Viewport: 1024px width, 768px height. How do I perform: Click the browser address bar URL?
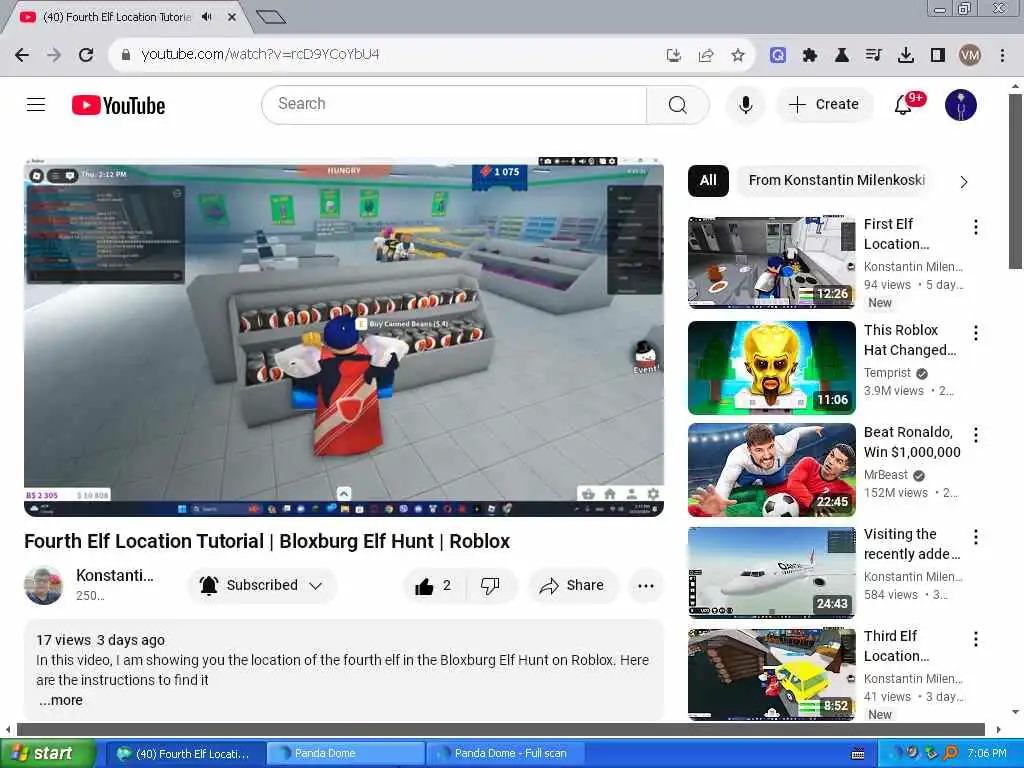260,55
